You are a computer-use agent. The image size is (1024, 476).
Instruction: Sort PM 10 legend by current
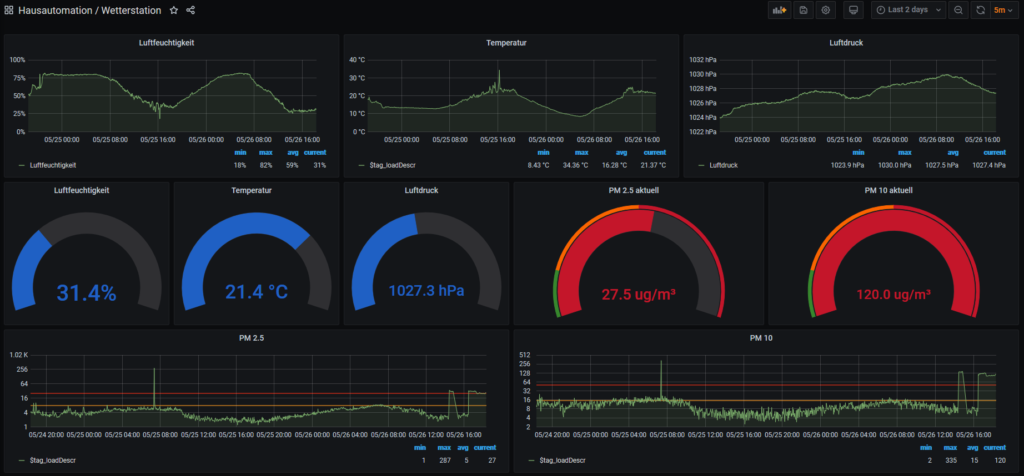click(995, 448)
